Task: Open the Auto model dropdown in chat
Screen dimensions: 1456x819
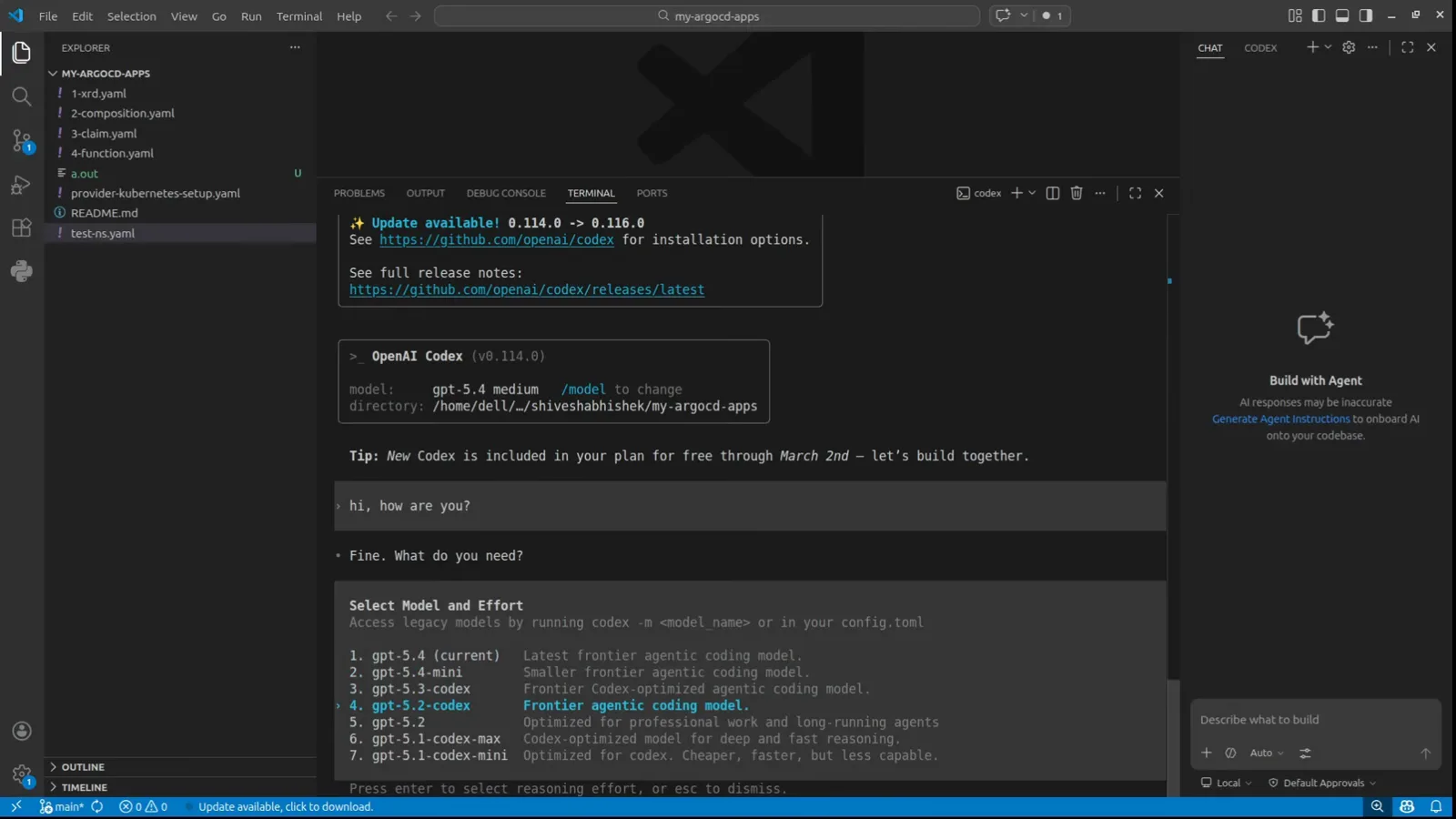Action: [x=1267, y=753]
